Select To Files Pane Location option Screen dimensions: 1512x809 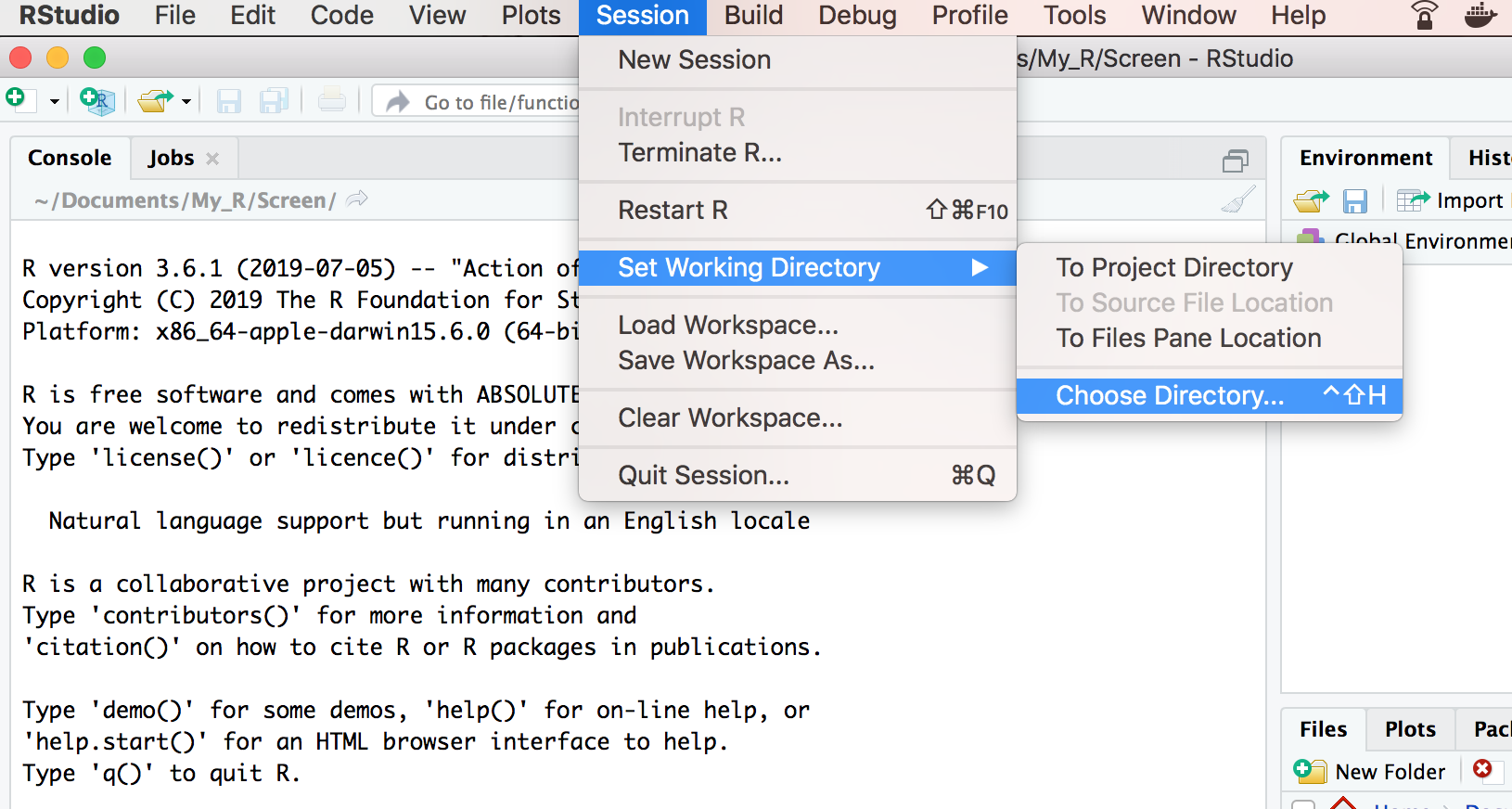click(x=1188, y=339)
